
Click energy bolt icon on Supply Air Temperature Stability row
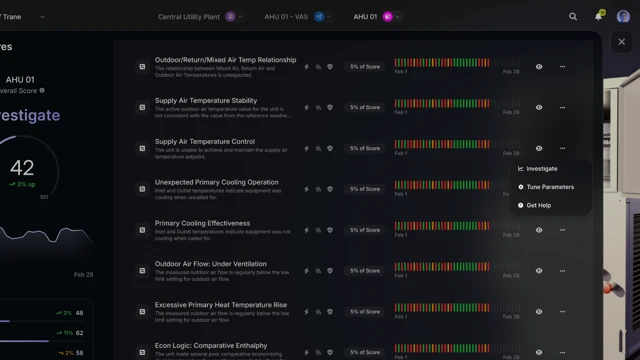point(306,107)
